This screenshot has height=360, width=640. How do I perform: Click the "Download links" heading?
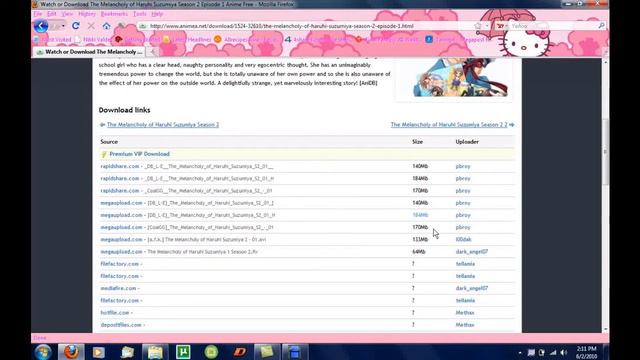tap(124, 110)
